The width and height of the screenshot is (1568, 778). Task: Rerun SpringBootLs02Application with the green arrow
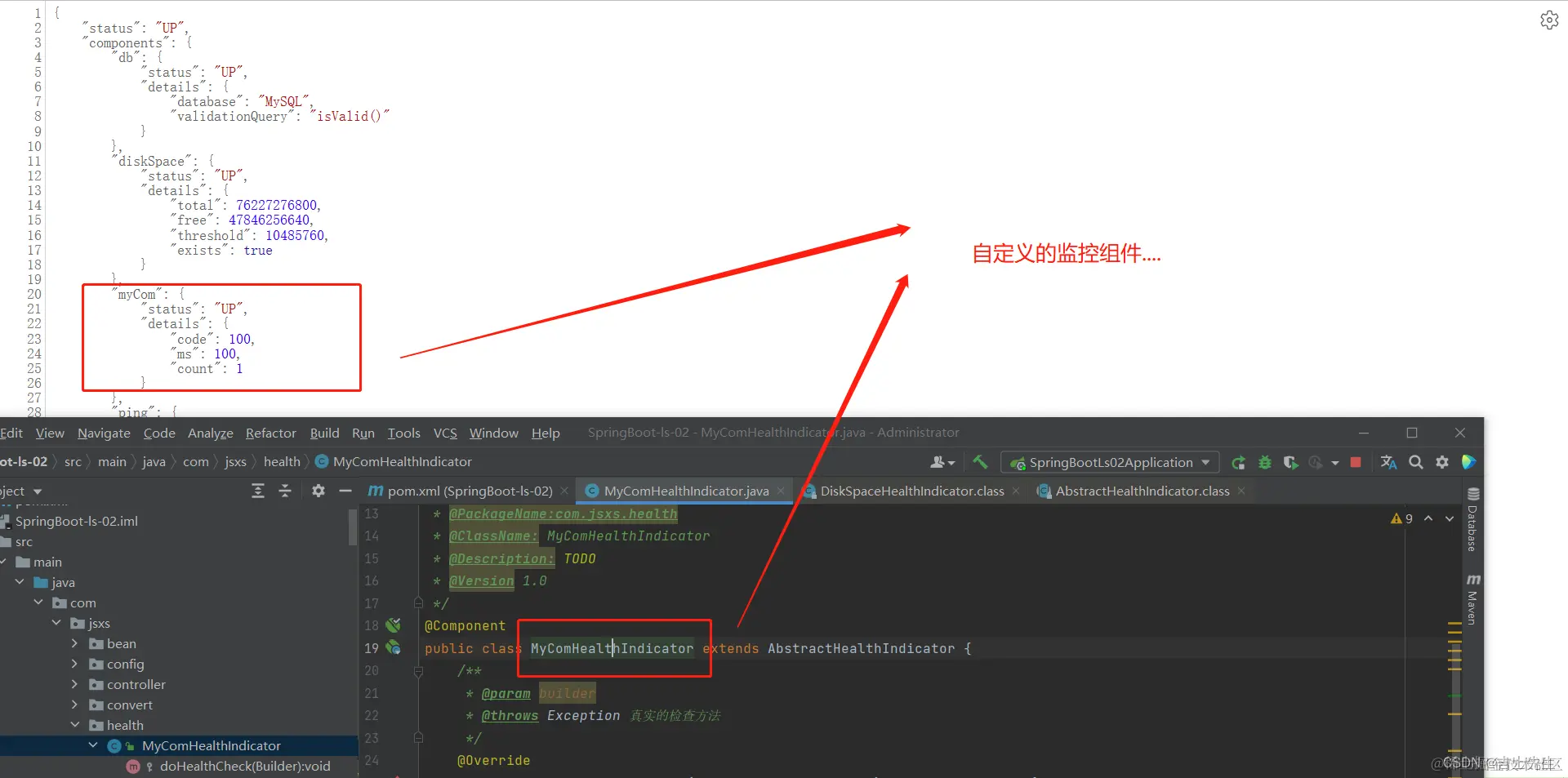point(1239,463)
